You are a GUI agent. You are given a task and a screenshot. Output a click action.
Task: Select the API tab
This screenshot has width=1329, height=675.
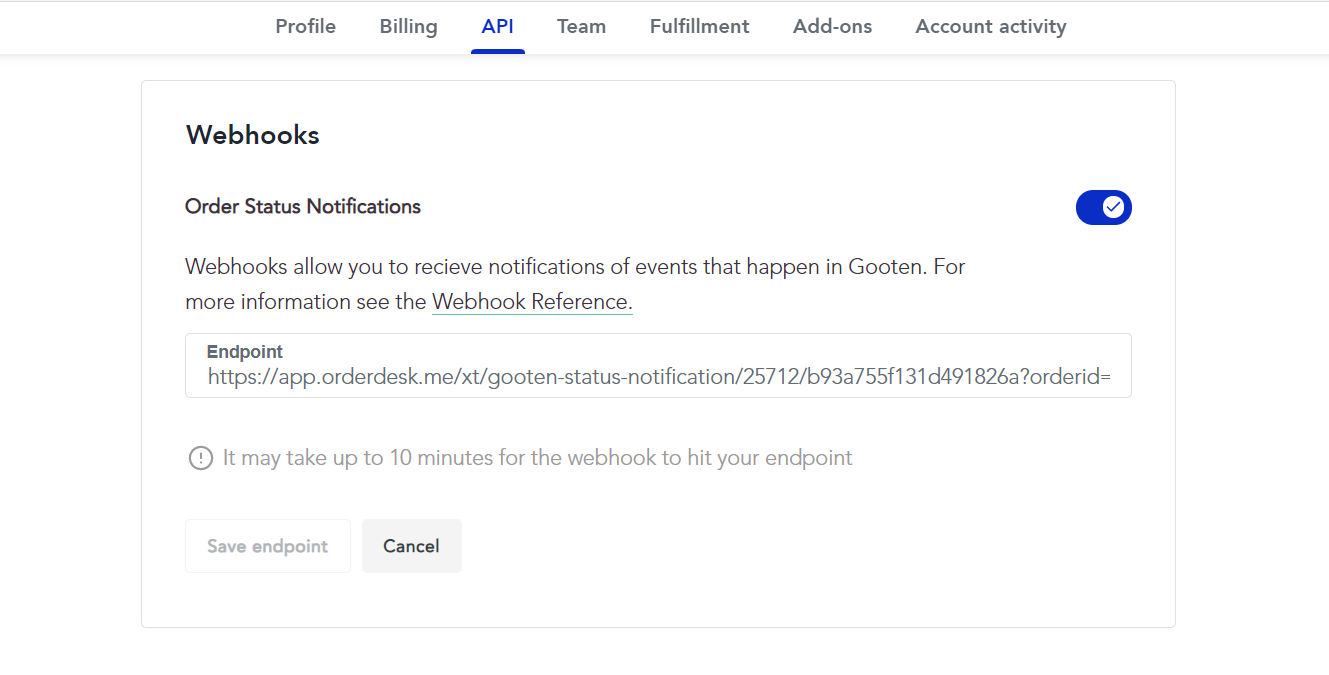(497, 27)
